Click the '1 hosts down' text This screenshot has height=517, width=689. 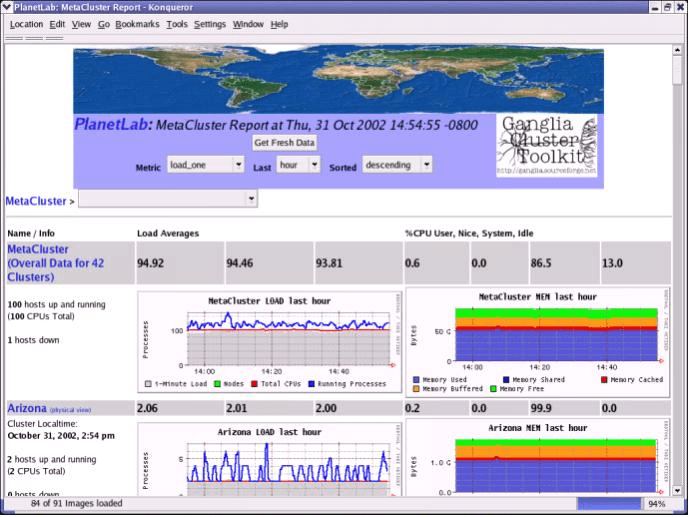[x=33, y=340]
